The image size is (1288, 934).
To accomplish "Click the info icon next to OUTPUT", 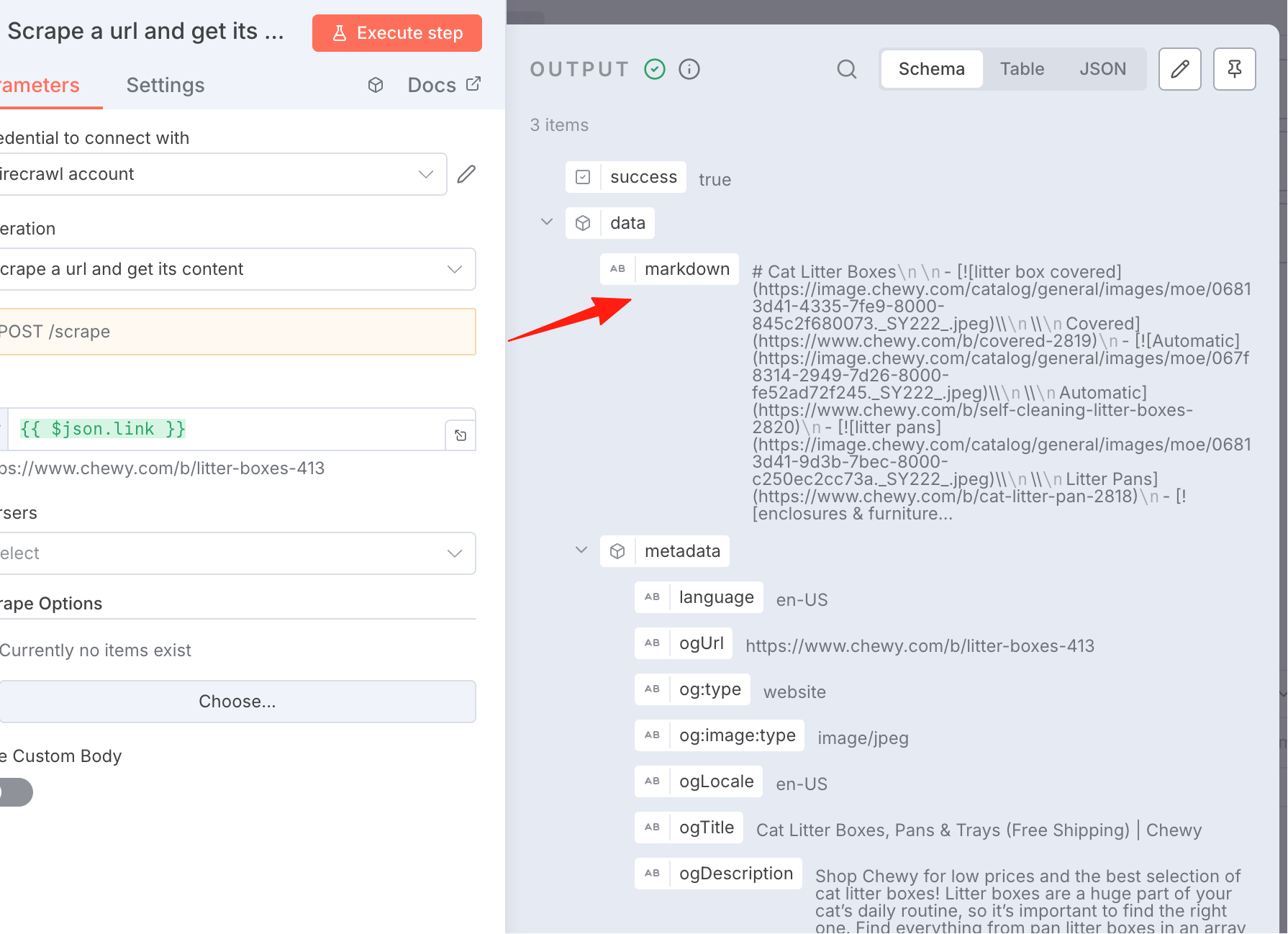I will pos(689,69).
